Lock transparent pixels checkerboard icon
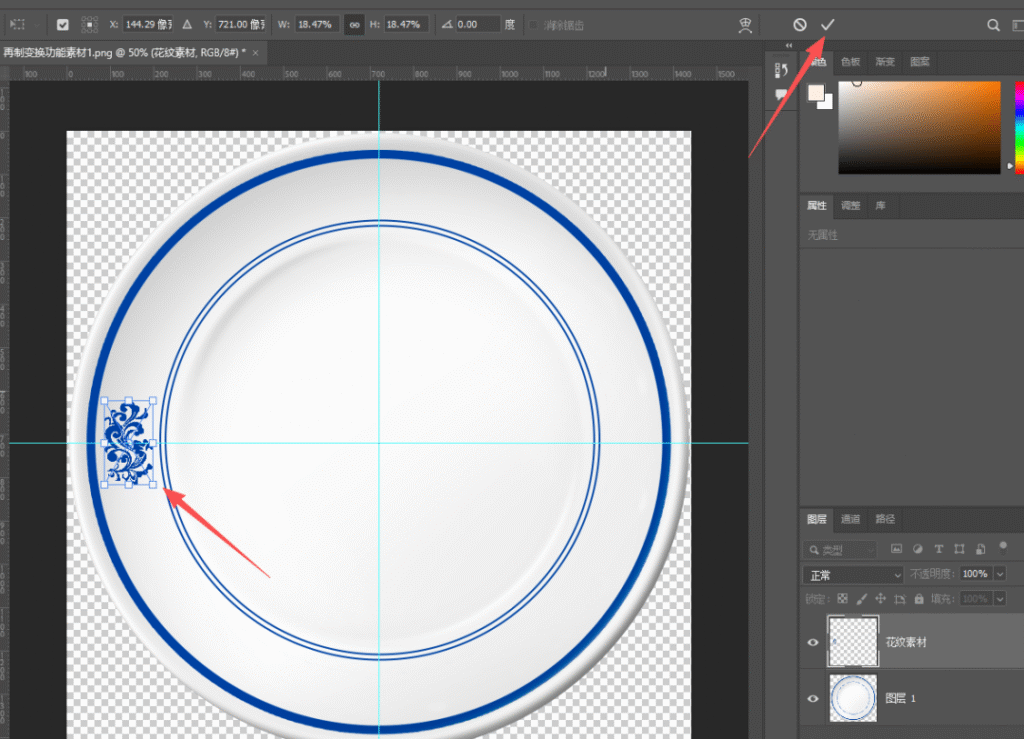Image resolution: width=1024 pixels, height=739 pixels. [842, 599]
